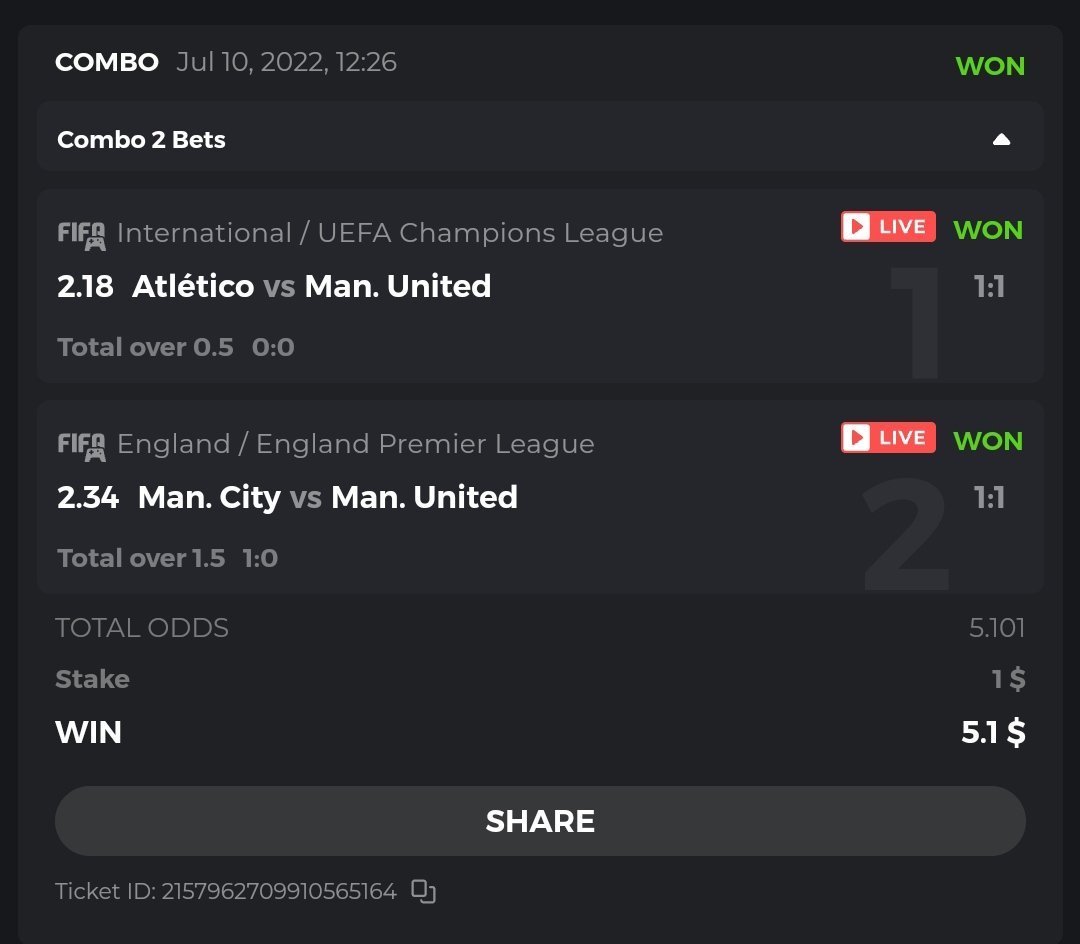Click the Combo 2 Bets header
This screenshot has width=1080, height=944.
[142, 140]
